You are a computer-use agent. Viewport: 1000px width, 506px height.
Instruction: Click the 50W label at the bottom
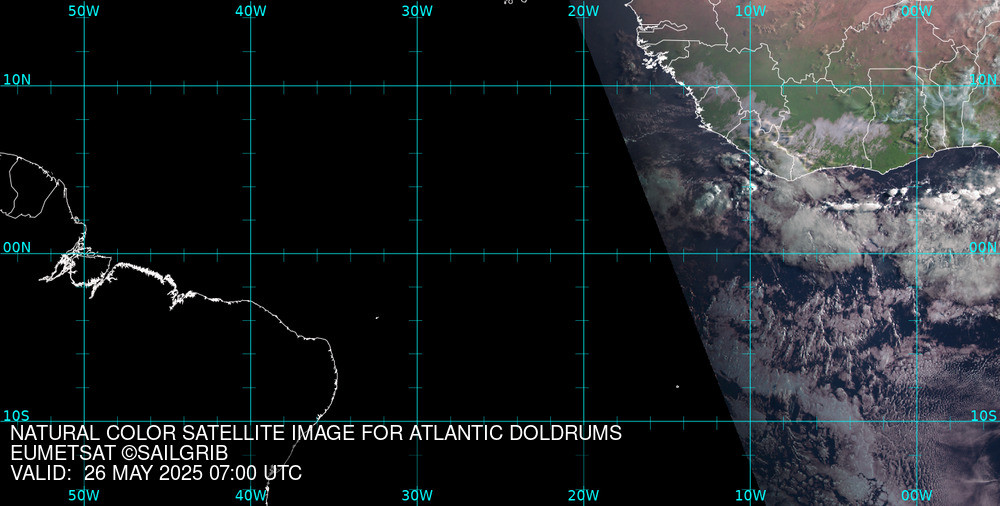[84, 496]
